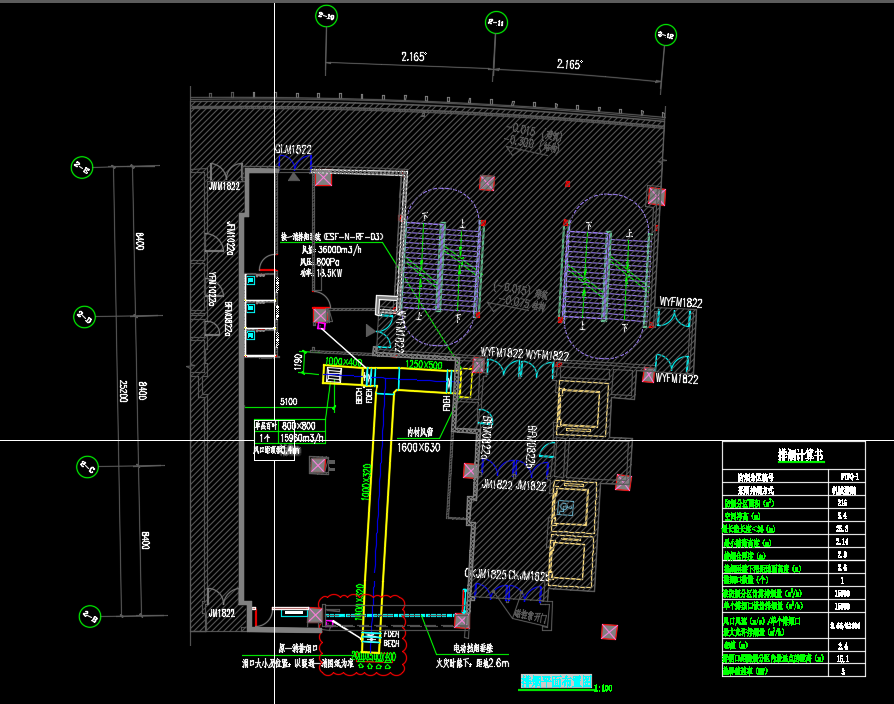Select the 5100 dimension annotation
Viewport: 894px width, 704px height.
287,402
